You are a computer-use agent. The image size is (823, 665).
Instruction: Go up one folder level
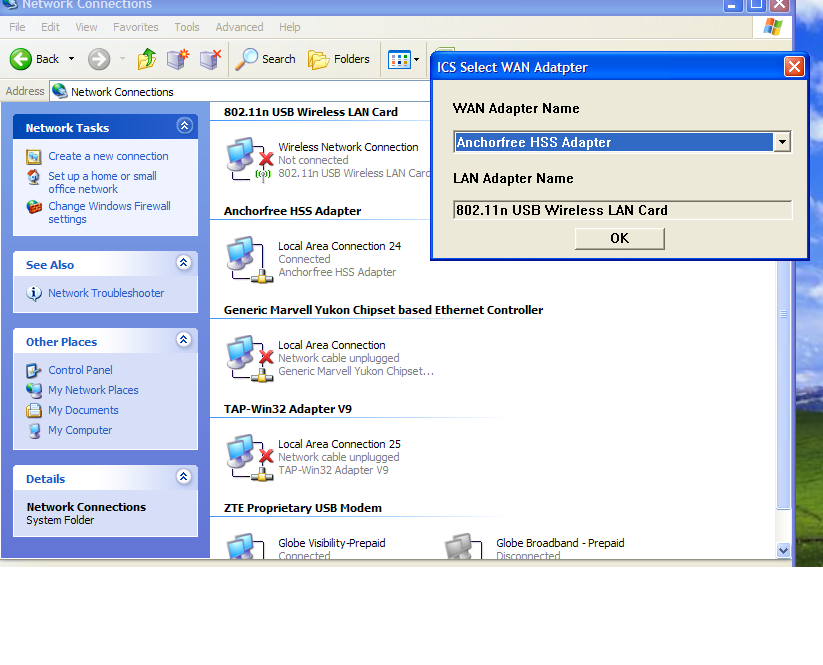[x=146, y=59]
